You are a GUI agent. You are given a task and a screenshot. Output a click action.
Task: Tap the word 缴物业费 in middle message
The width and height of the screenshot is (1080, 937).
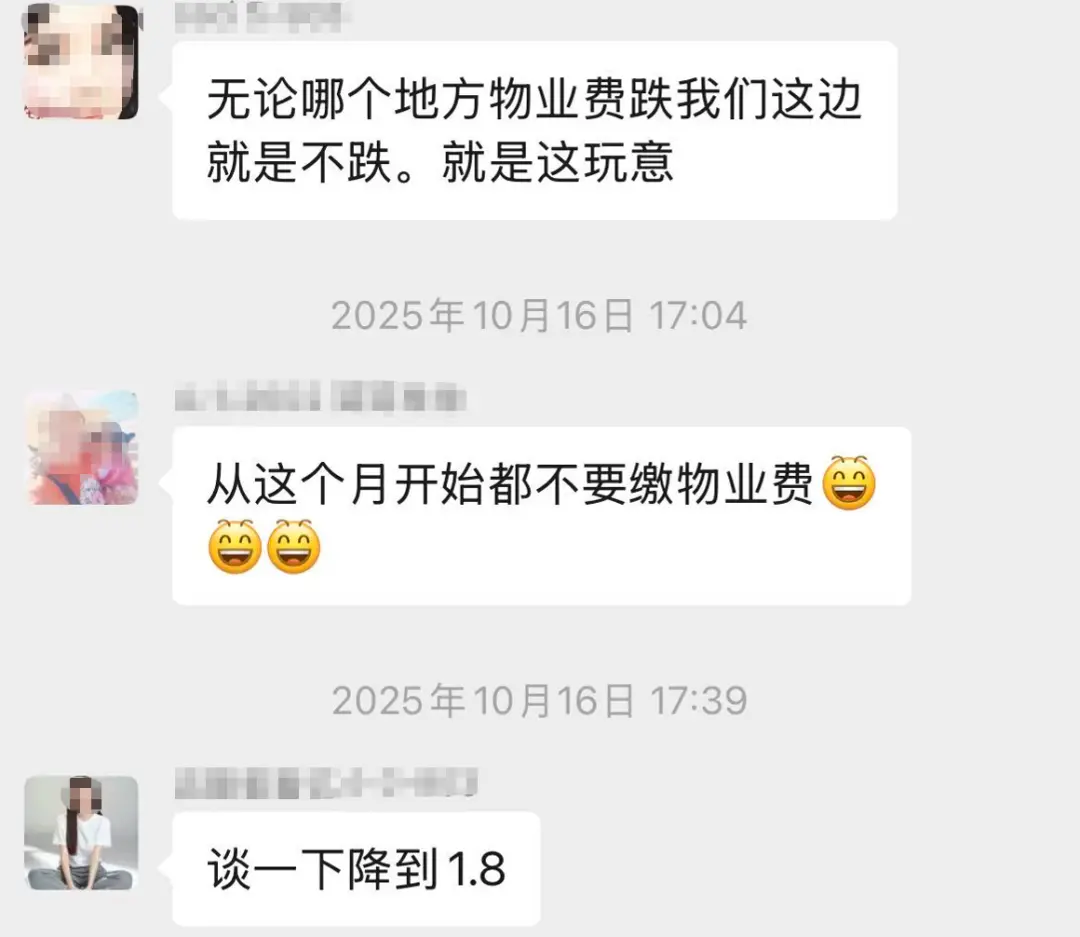pyautogui.click(x=720, y=484)
